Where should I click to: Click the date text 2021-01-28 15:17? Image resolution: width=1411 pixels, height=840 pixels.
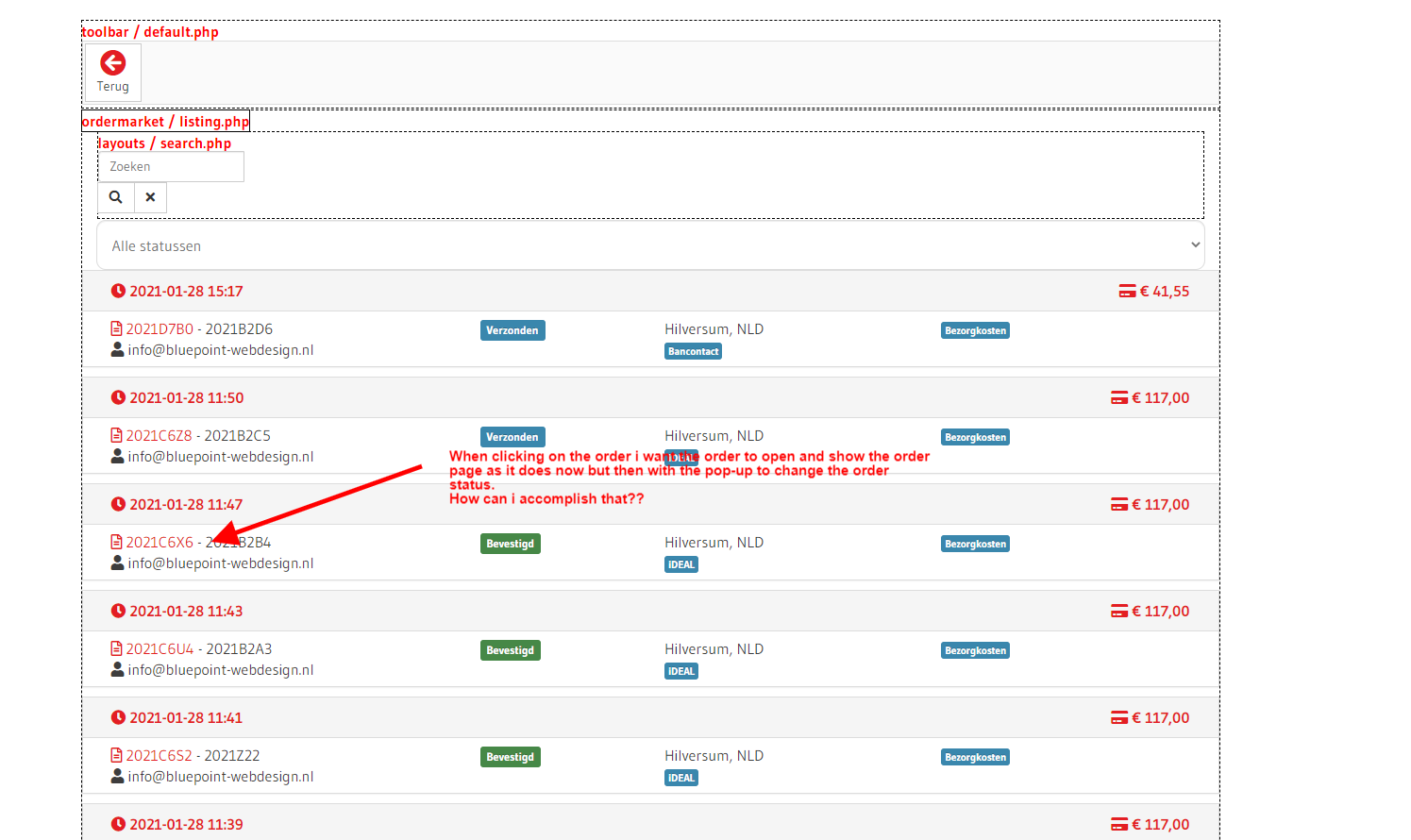click(x=186, y=291)
